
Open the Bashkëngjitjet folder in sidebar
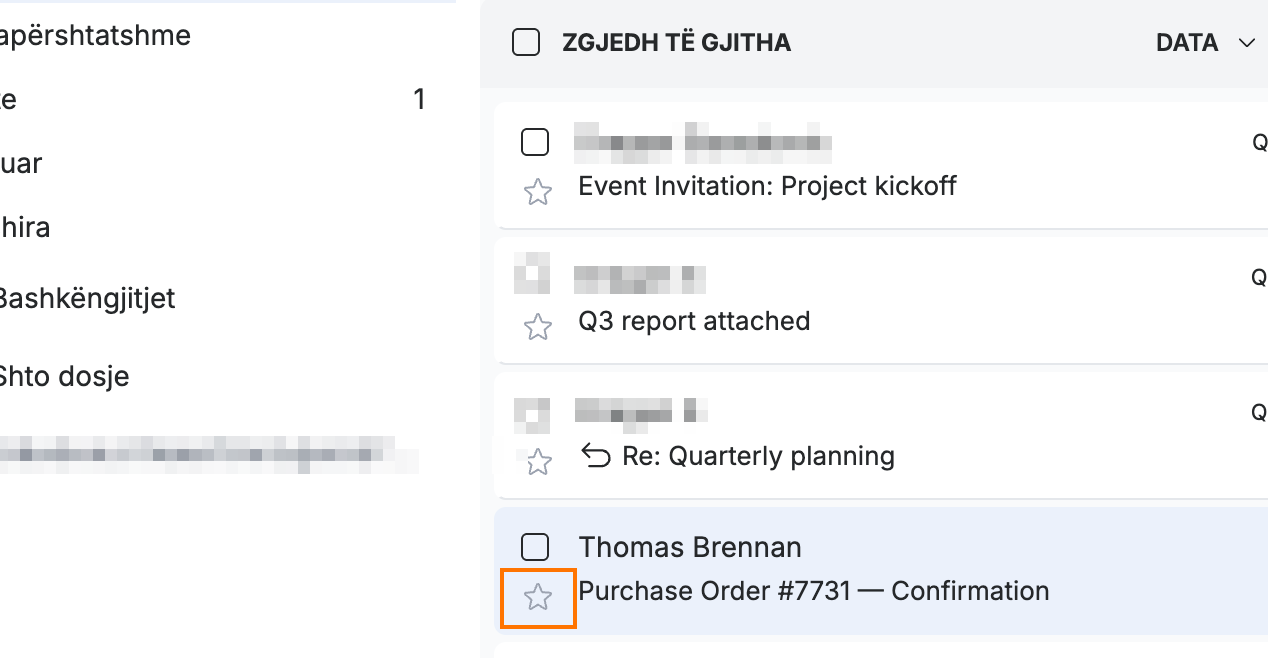[86, 298]
